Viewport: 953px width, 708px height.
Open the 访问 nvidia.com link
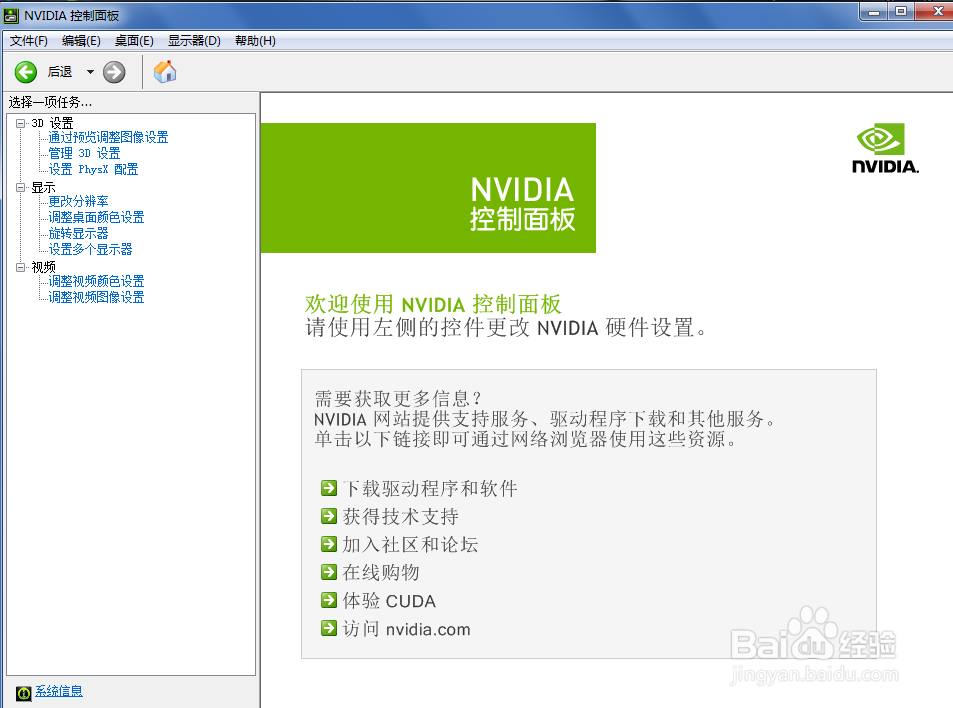(407, 629)
